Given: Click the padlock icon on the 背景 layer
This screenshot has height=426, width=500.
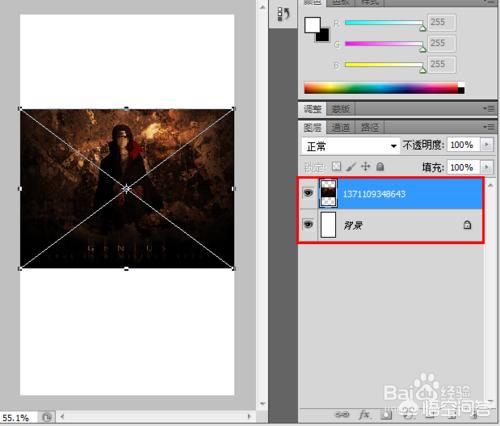Looking at the screenshot, I should (467, 225).
